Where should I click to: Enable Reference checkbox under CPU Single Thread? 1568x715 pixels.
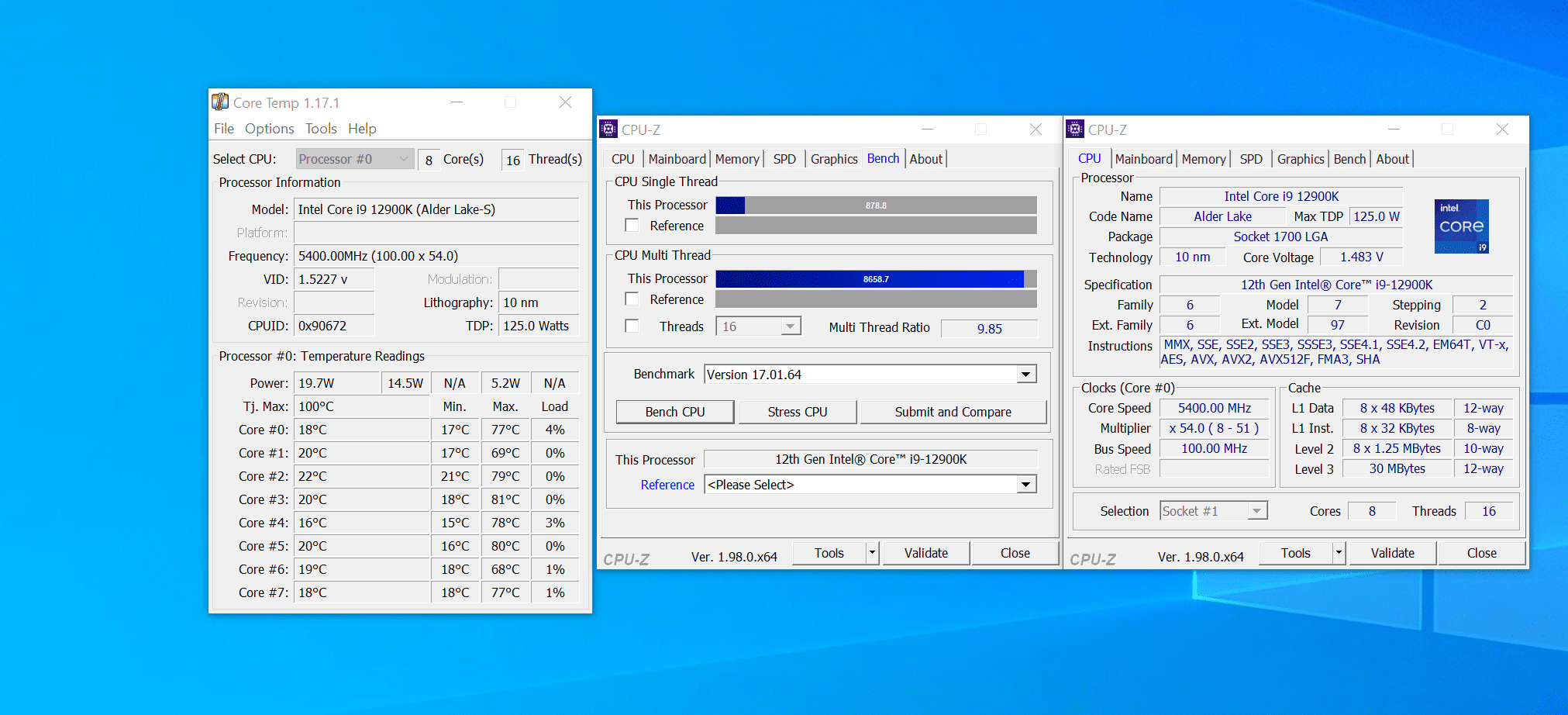(632, 226)
